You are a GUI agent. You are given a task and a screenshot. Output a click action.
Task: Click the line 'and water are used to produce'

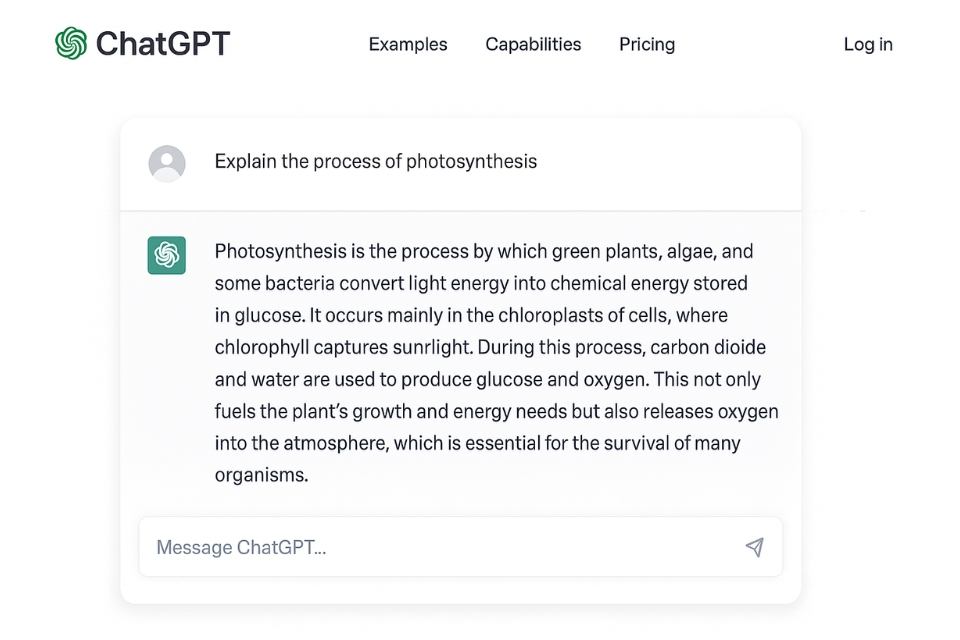[x=488, y=379]
